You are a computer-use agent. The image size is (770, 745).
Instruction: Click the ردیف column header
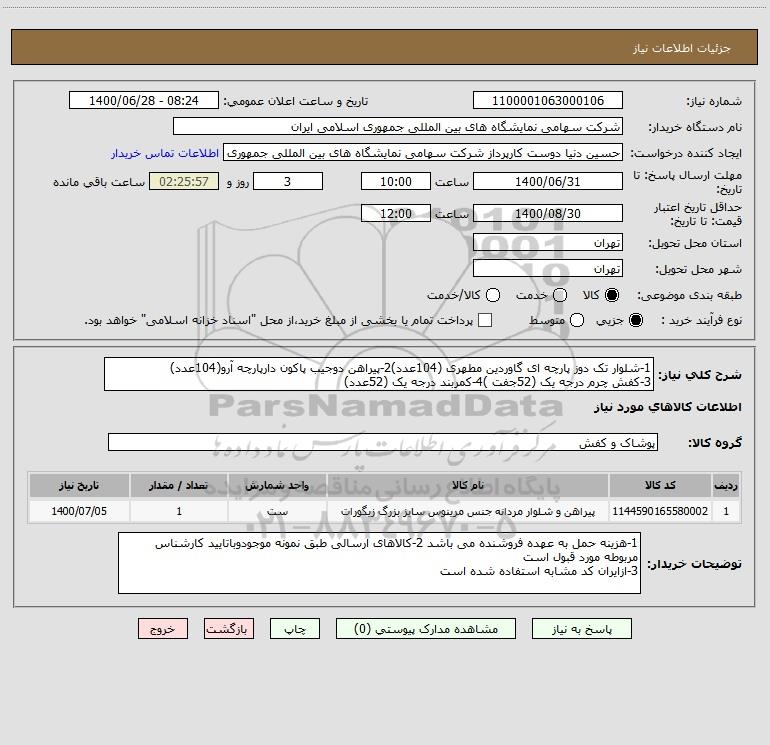coord(726,485)
